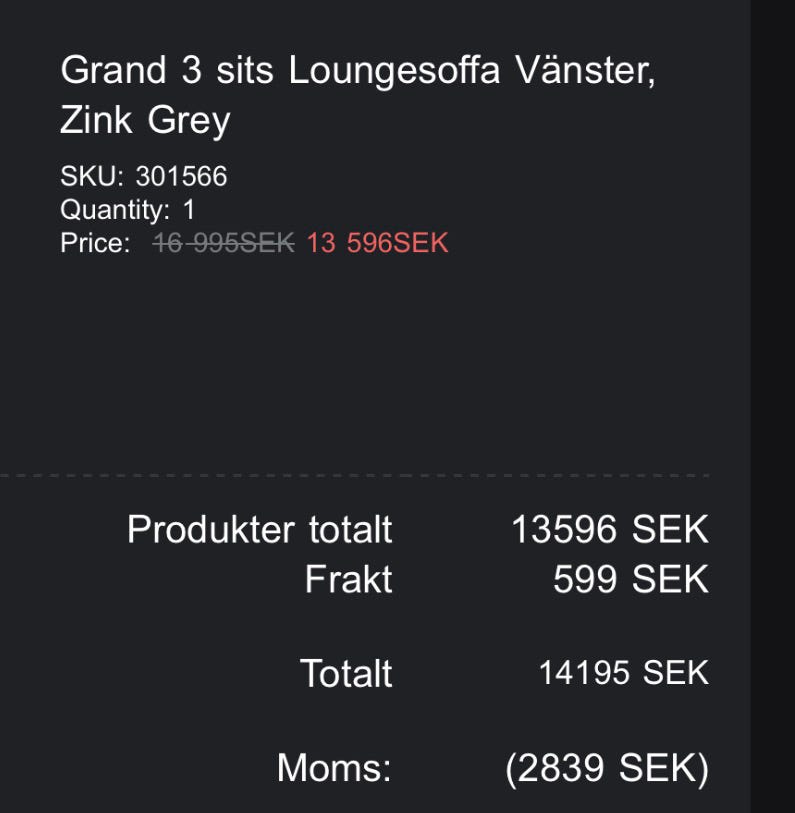The image size is (795, 813).
Task: Click the VAT amount (2839 SEK)
Action: (607, 769)
